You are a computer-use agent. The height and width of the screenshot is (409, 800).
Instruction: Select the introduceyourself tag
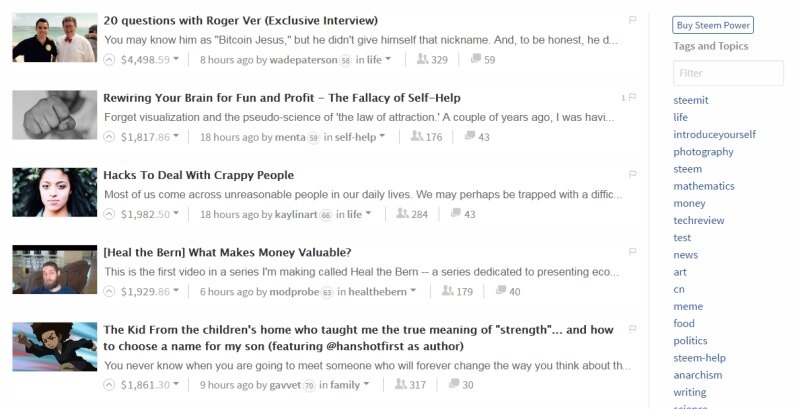[714, 134]
